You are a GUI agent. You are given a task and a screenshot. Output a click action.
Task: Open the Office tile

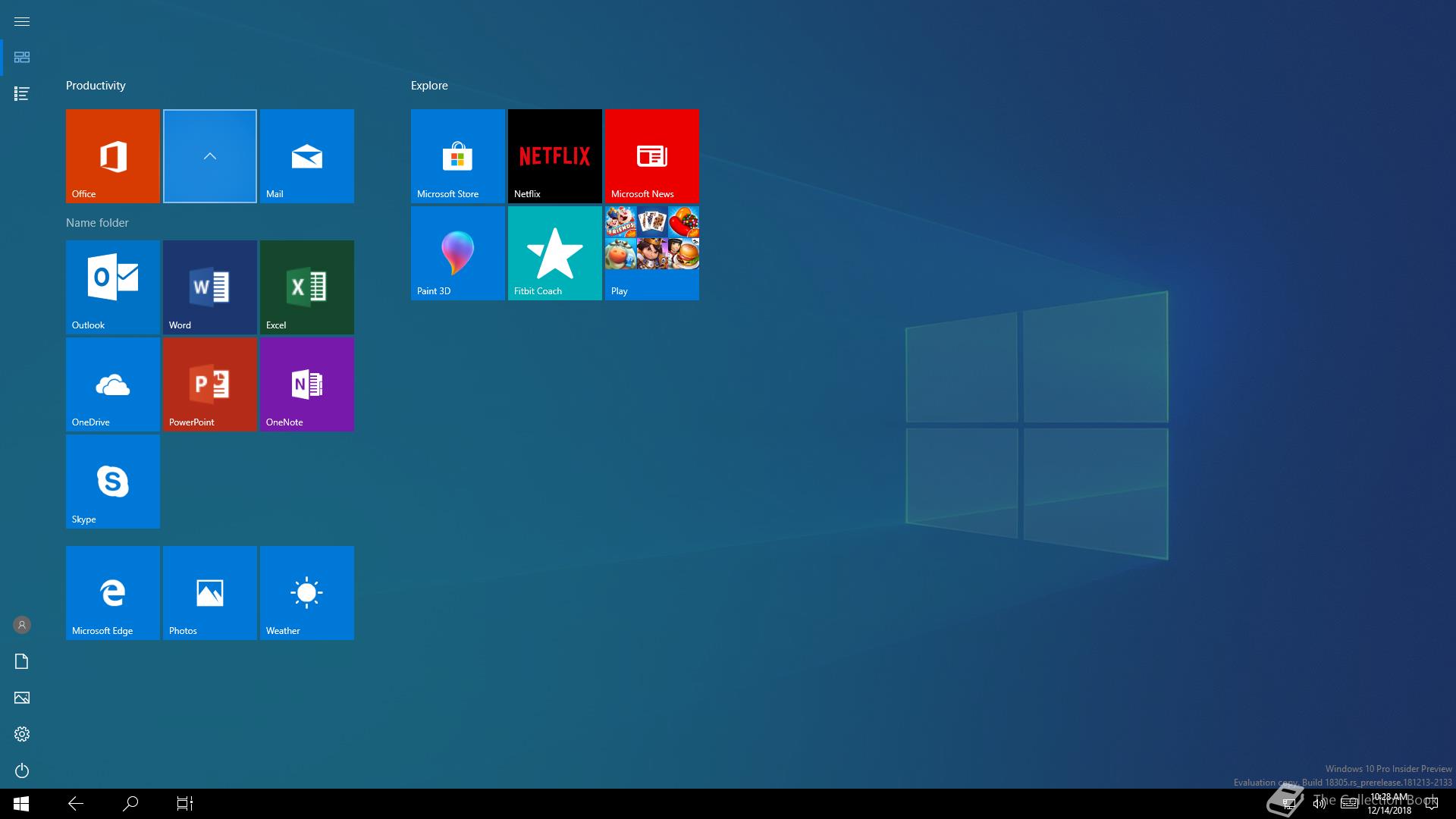pos(113,156)
